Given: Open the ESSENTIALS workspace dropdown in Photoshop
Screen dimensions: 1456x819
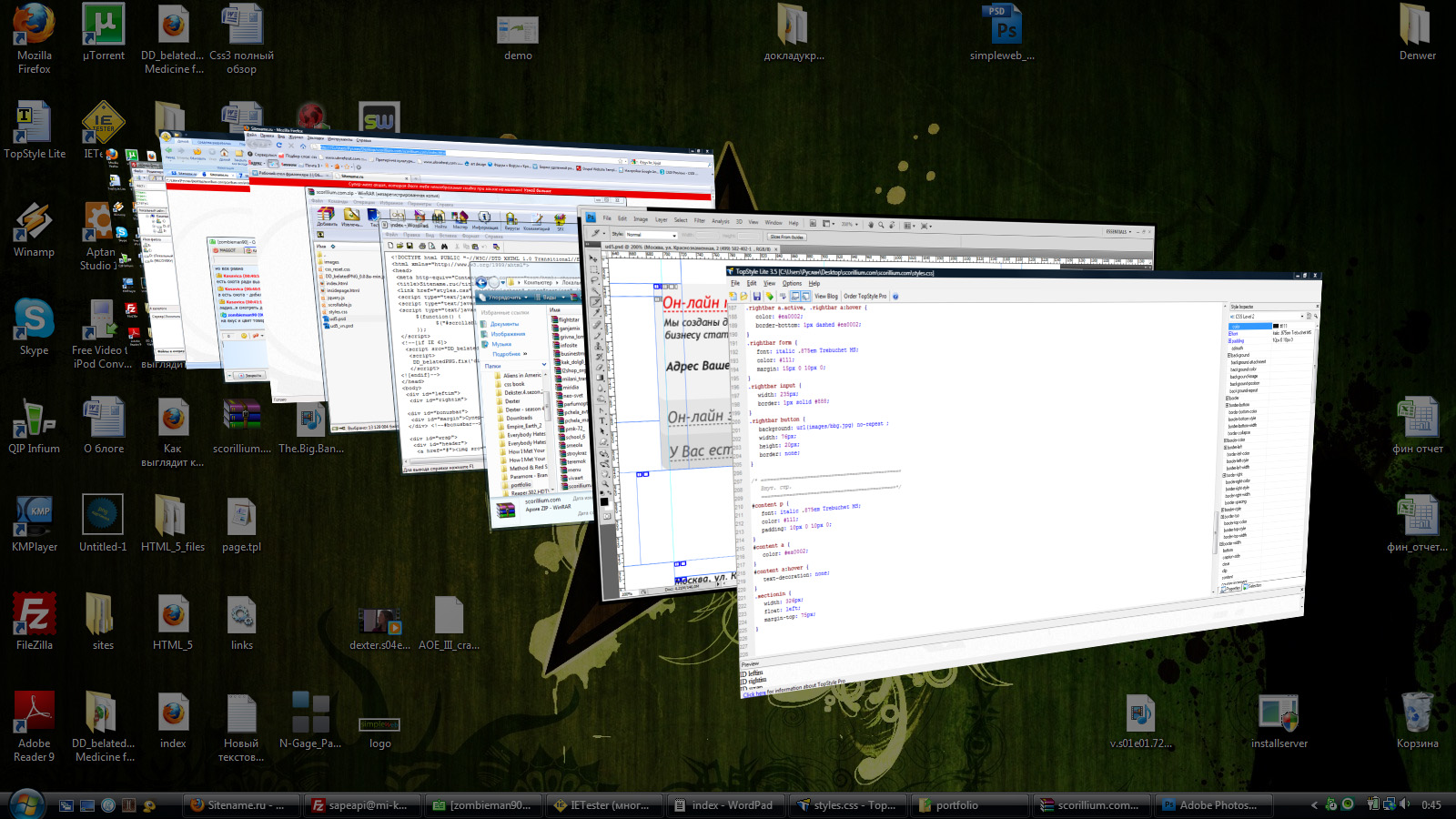Looking at the screenshot, I should (1118, 231).
